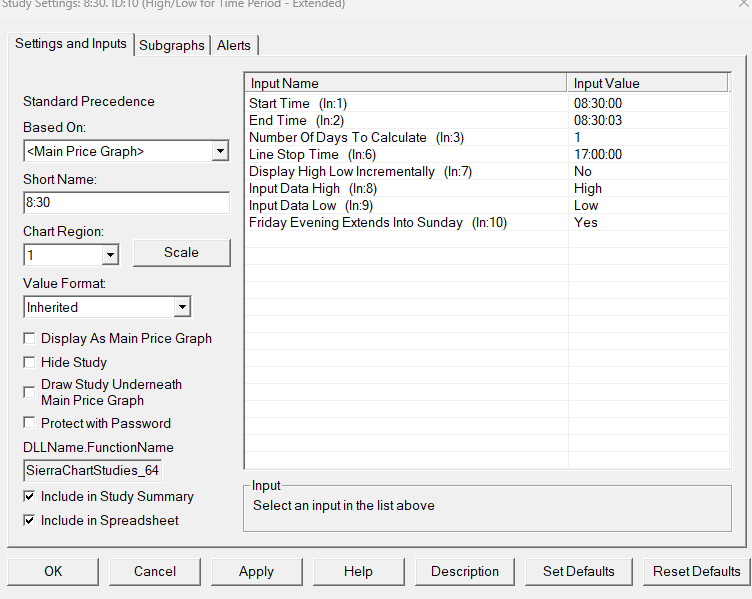
Task: Confirm settings with the OK button
Action: 53,572
